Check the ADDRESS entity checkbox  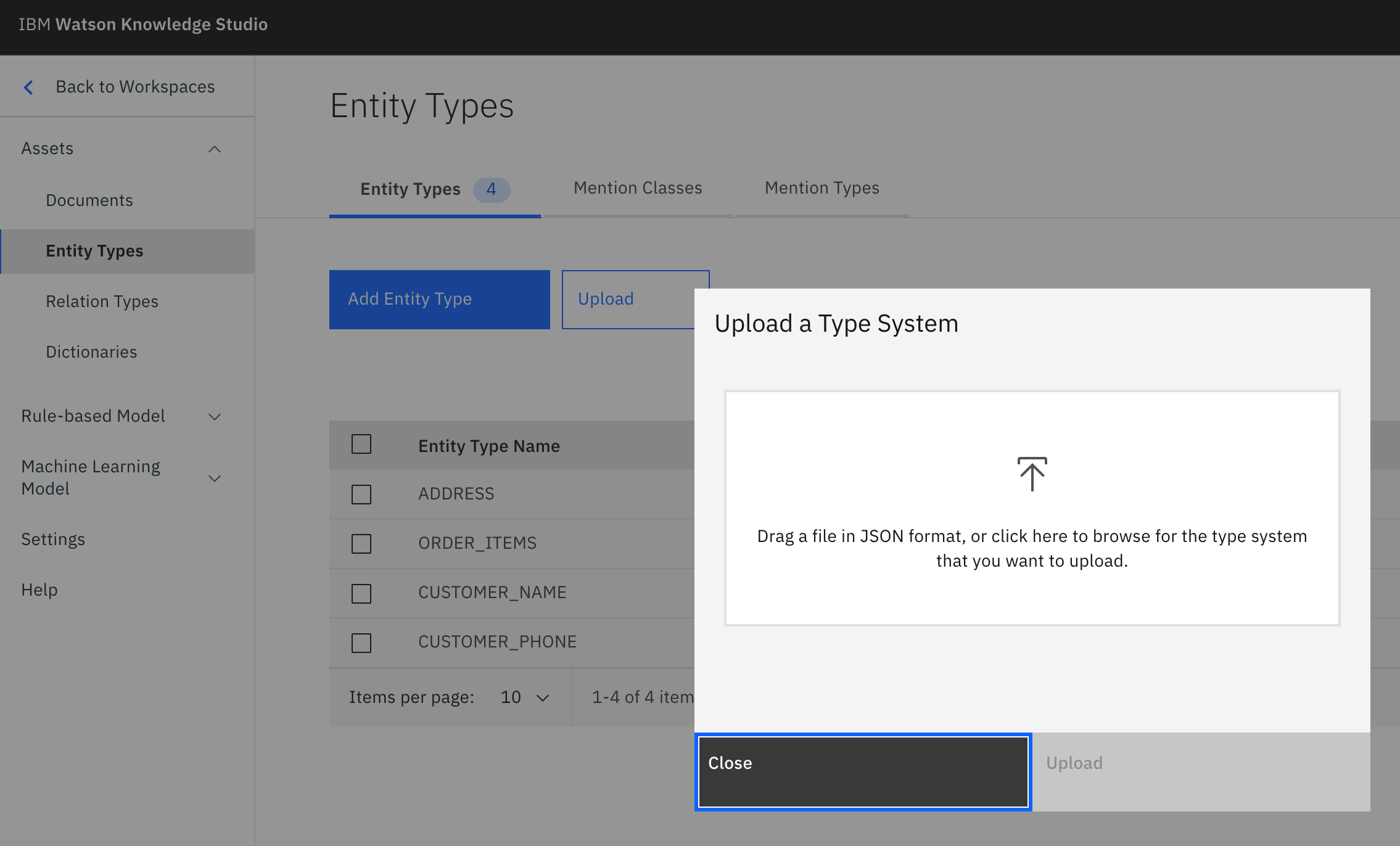tap(361, 494)
